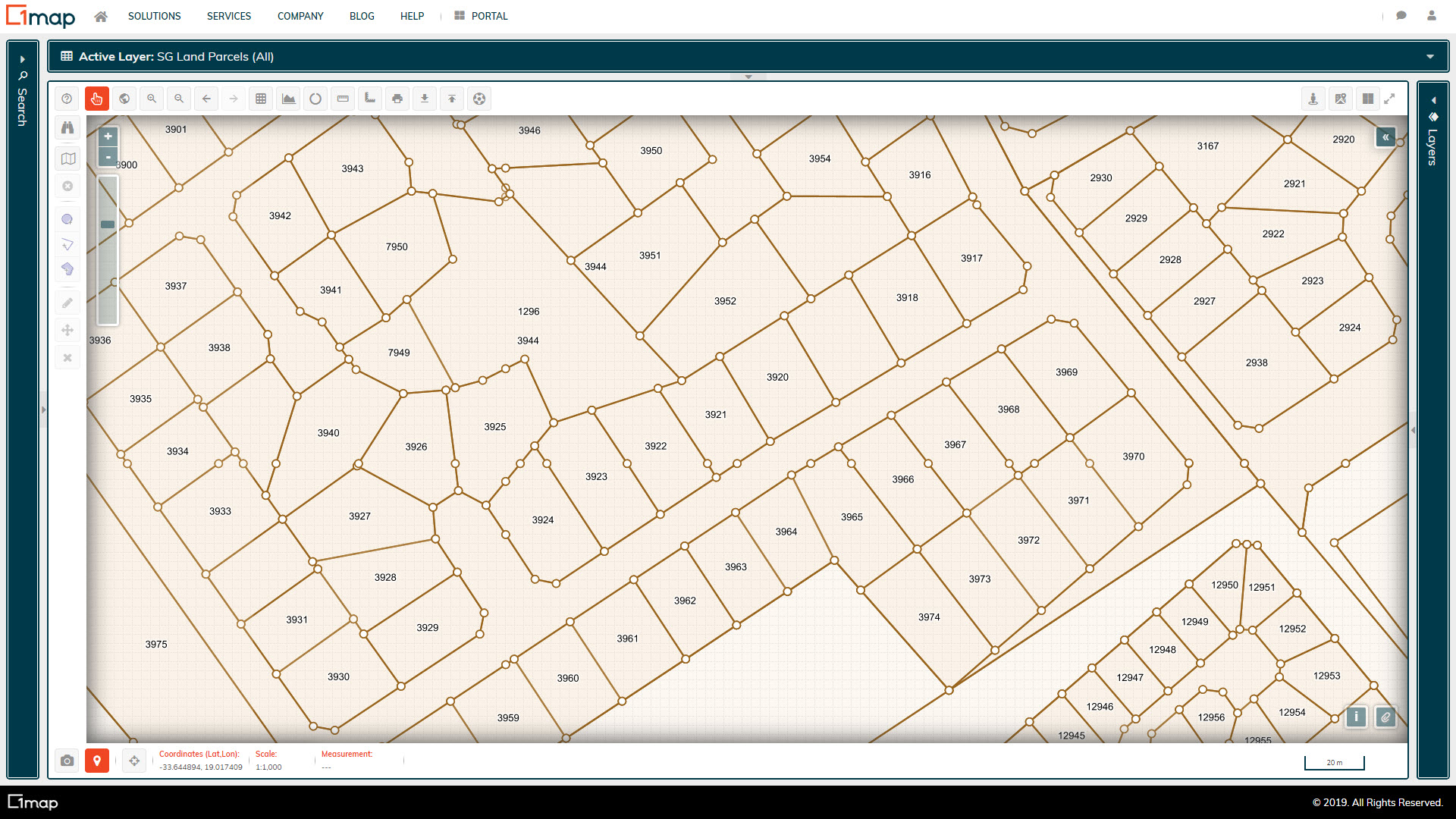Print the map with printer icon
The image size is (1456, 819).
click(397, 99)
